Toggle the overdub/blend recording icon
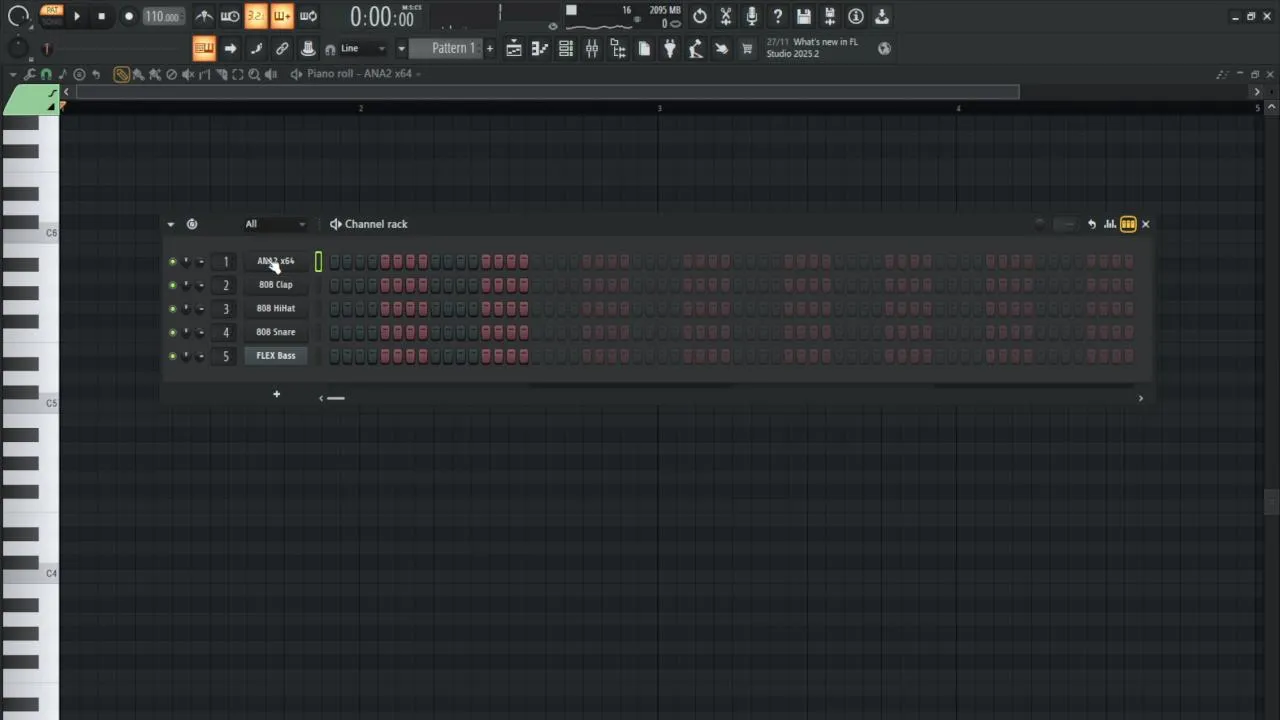The image size is (1280, 720). click(282, 16)
